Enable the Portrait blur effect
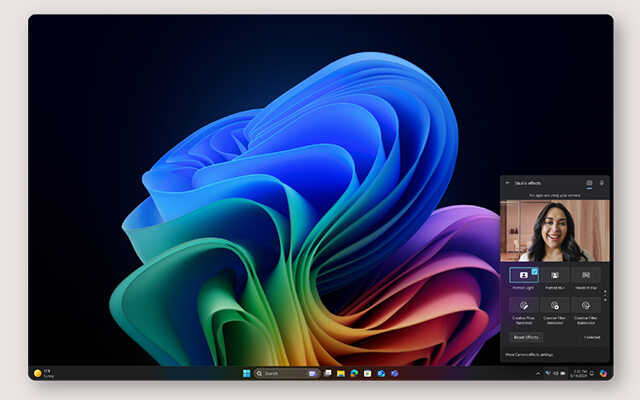The height and width of the screenshot is (400, 640). 555,274
